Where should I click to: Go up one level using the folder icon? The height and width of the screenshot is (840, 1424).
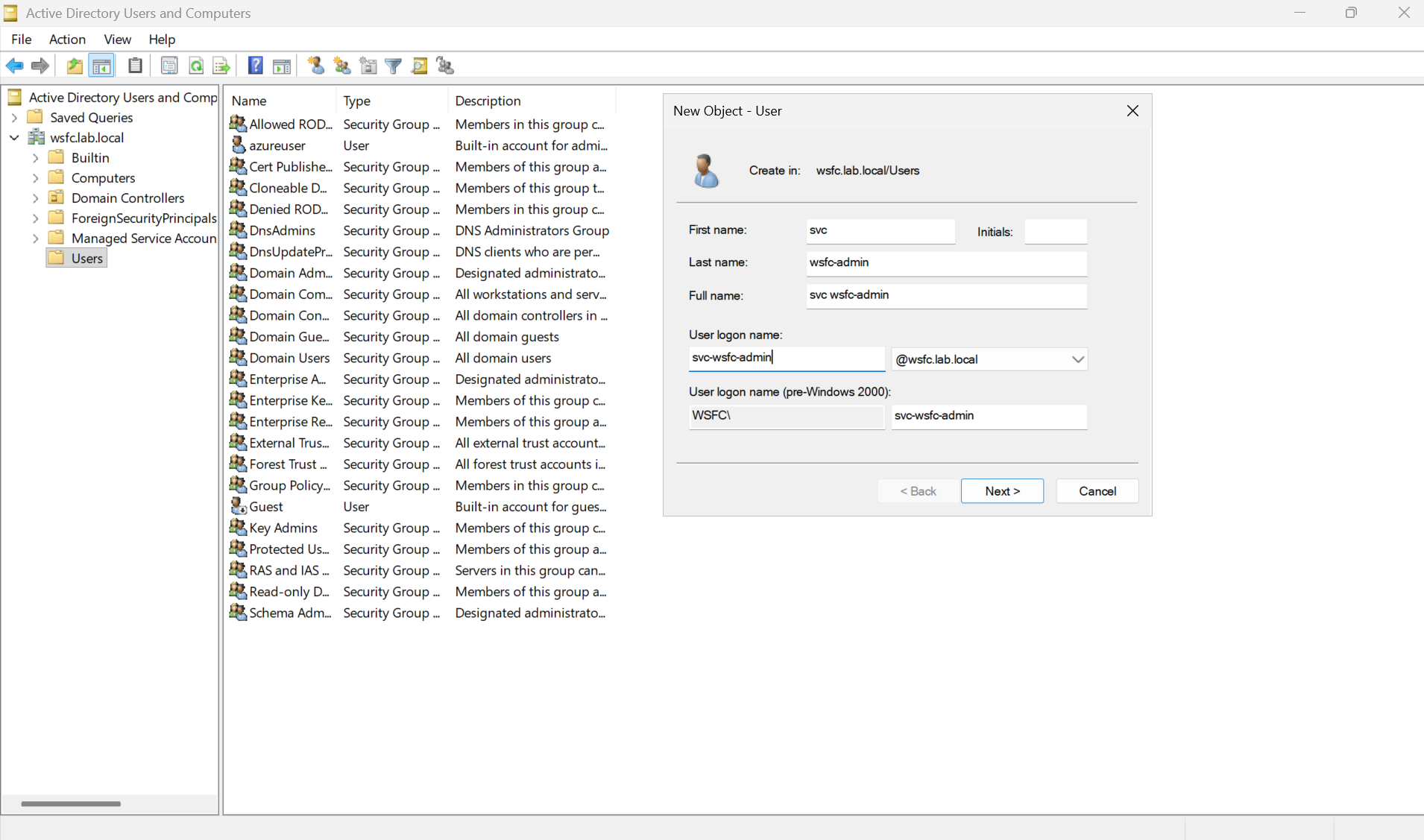click(75, 66)
